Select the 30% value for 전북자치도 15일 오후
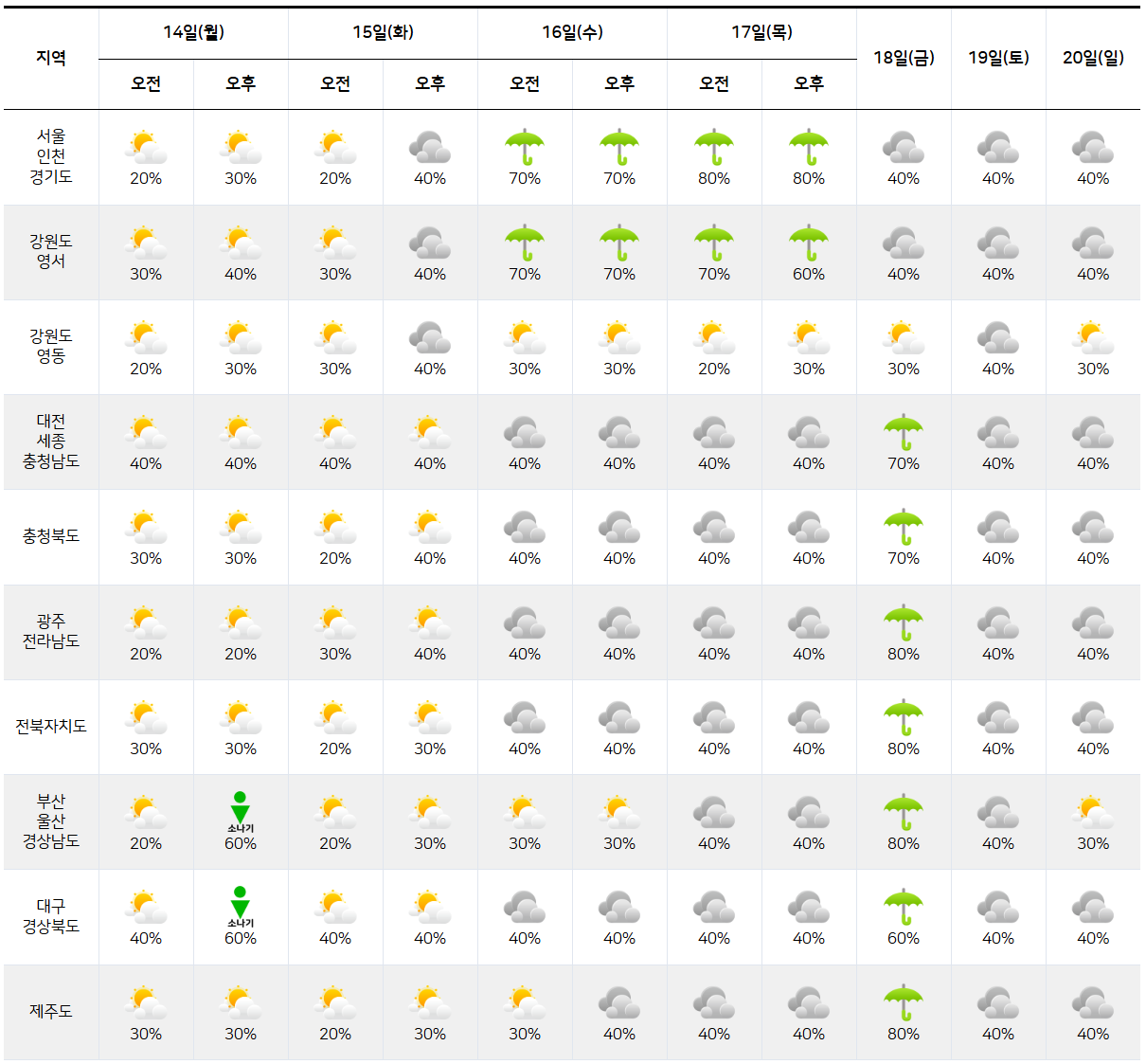The image size is (1146, 1064). tap(430, 748)
